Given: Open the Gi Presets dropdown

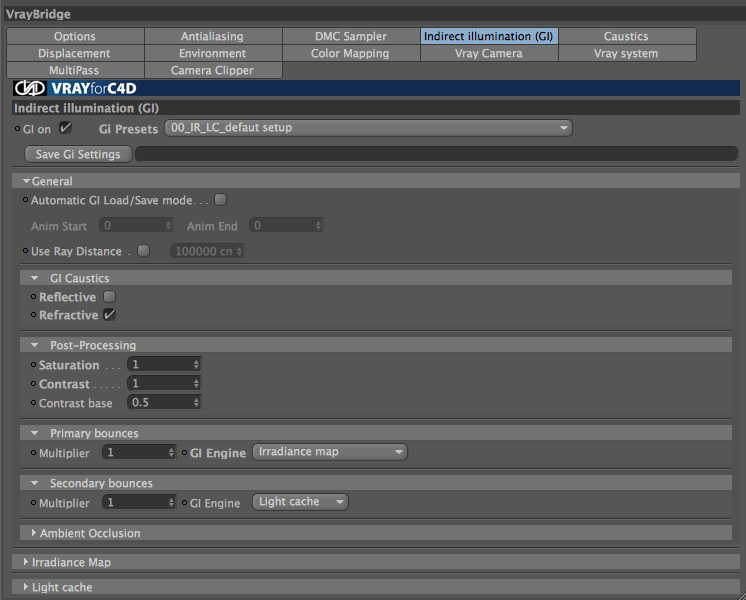Looking at the screenshot, I should [368, 128].
